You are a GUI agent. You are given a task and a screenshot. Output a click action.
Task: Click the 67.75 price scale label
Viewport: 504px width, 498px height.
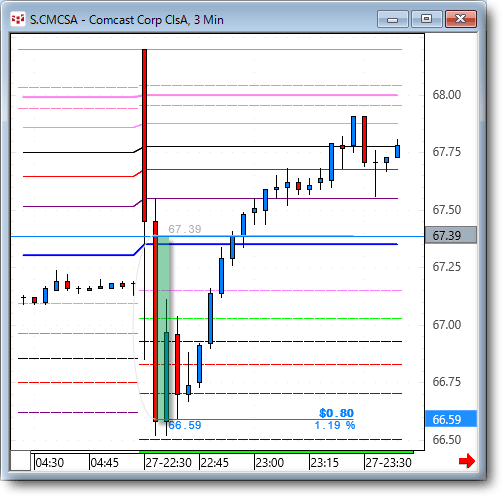(447, 152)
